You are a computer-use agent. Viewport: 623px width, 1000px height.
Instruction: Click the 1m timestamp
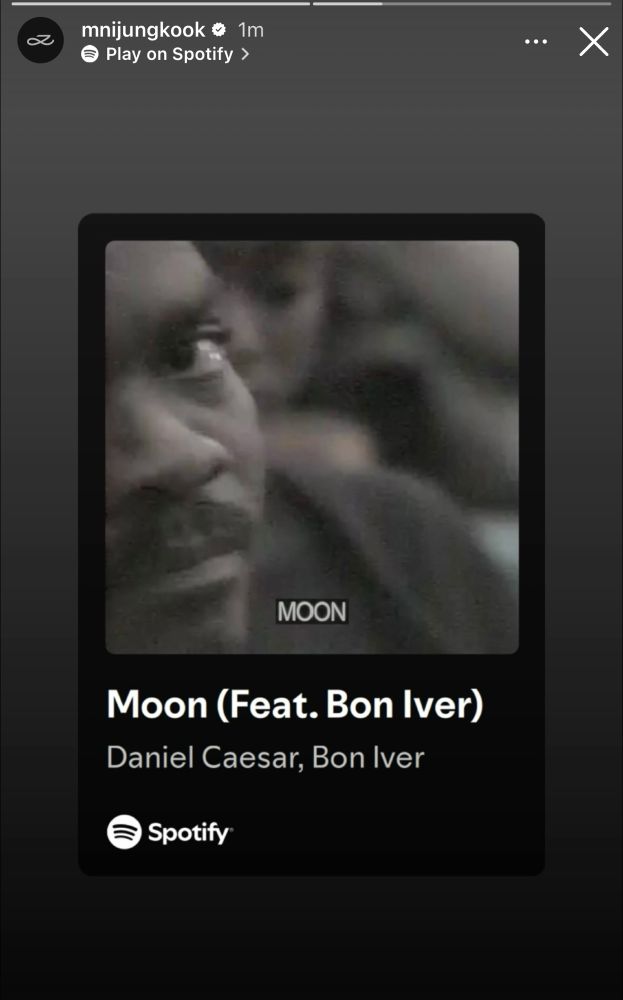click(251, 30)
